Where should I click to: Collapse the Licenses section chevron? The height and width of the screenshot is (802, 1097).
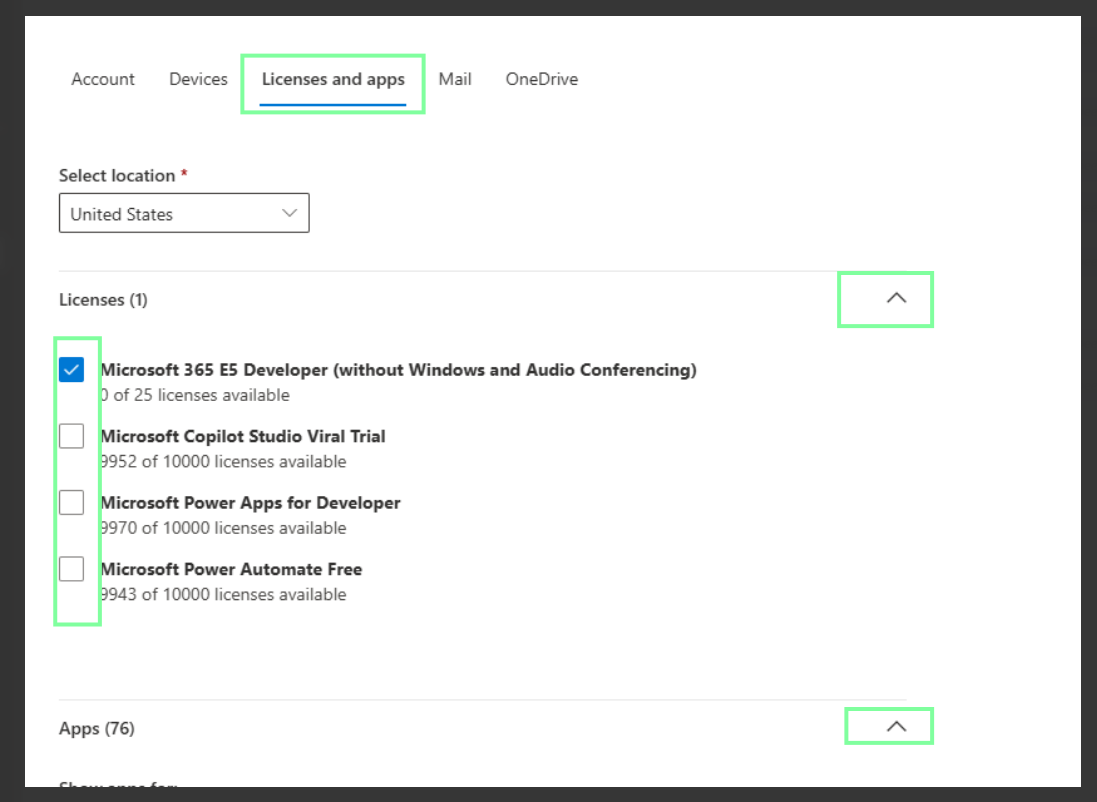(896, 298)
